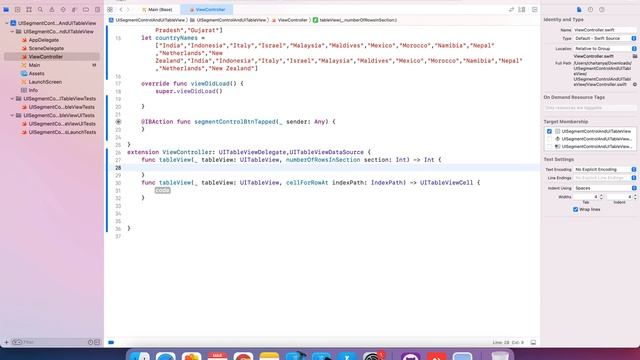This screenshot has width=640, height=360.
Task: Open the Breakpoint navigator icon
Action: [86, 9]
